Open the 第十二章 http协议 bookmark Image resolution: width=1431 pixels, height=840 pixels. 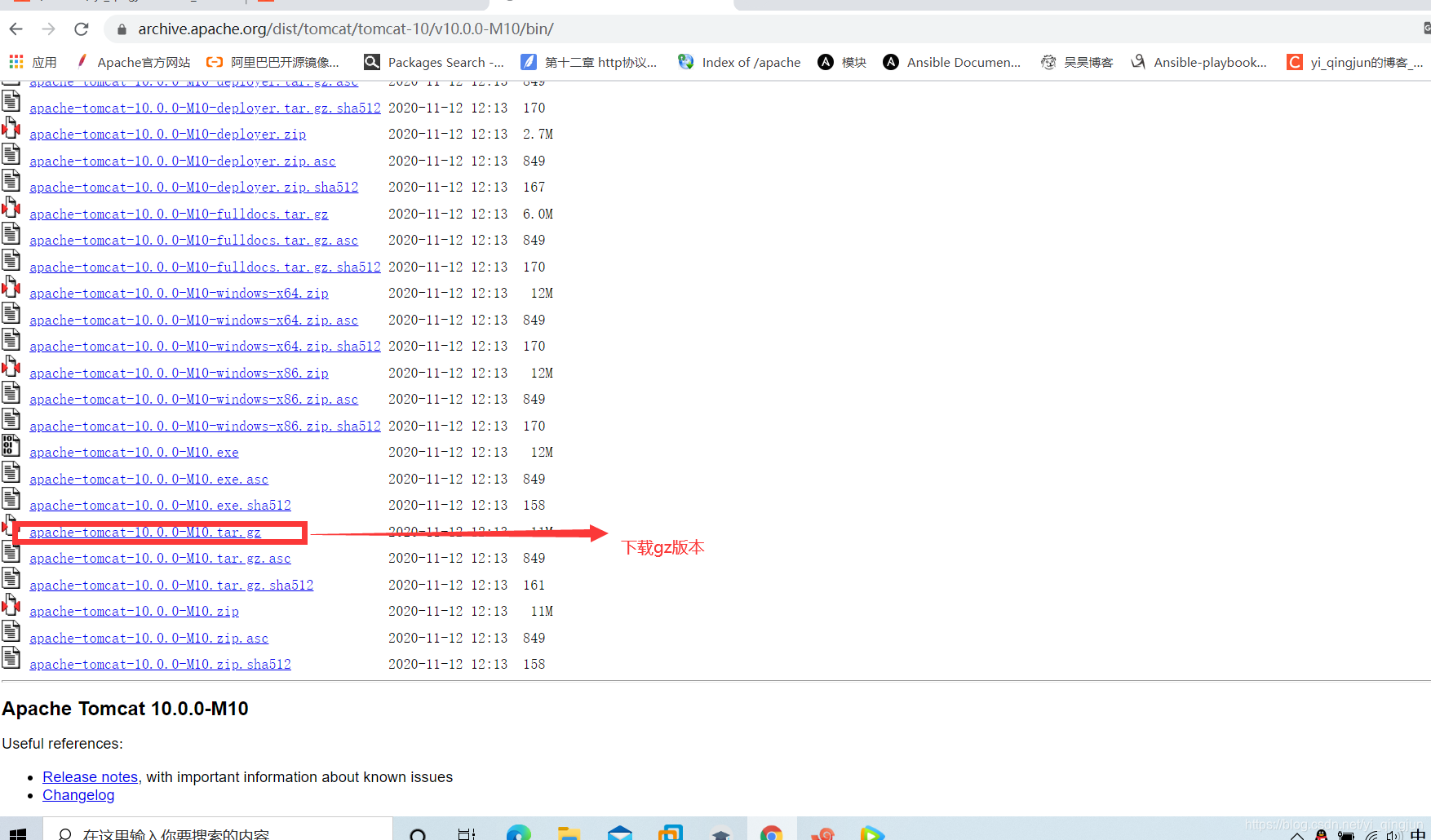click(x=589, y=62)
